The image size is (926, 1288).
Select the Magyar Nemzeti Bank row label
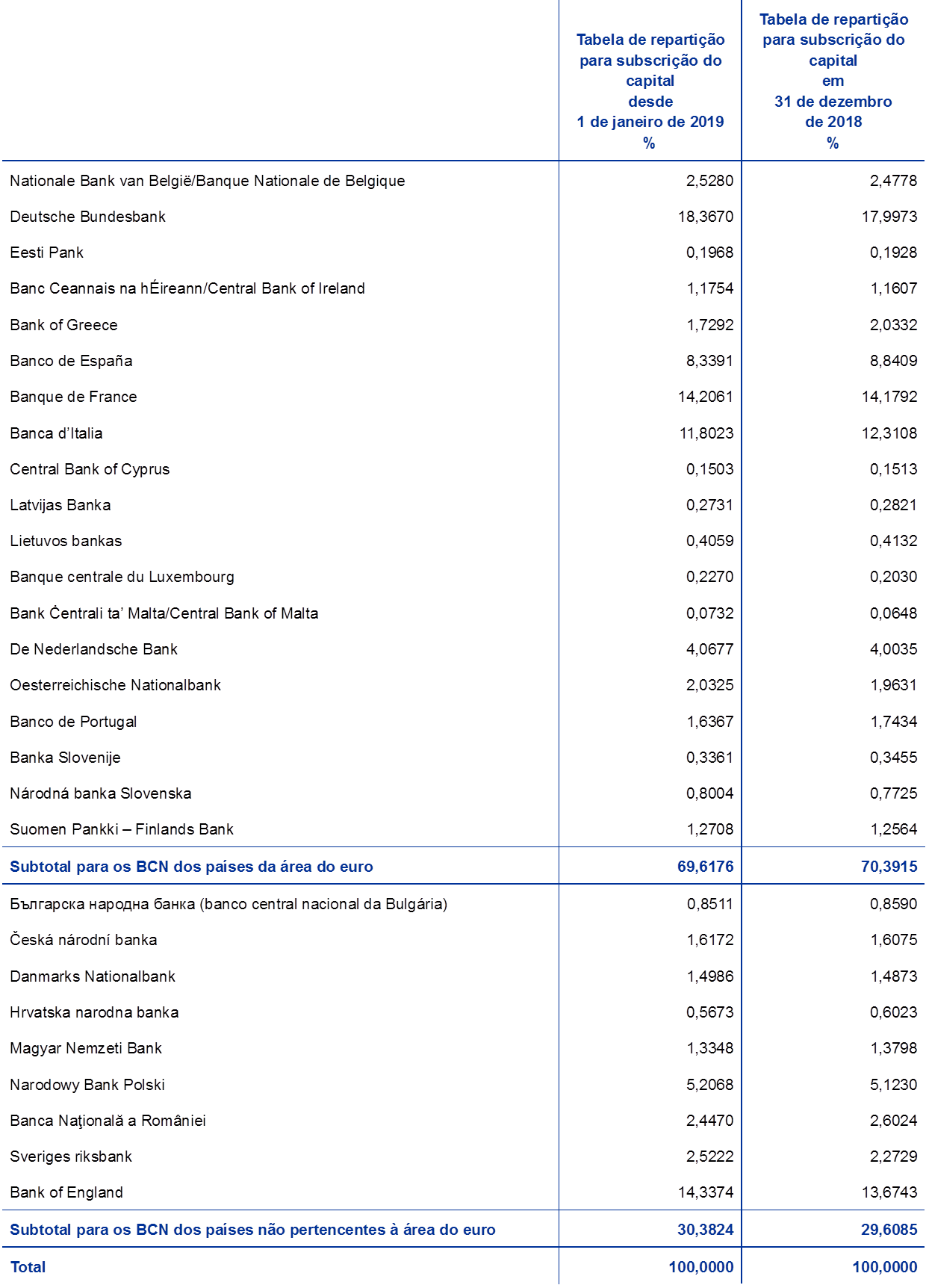86,1048
